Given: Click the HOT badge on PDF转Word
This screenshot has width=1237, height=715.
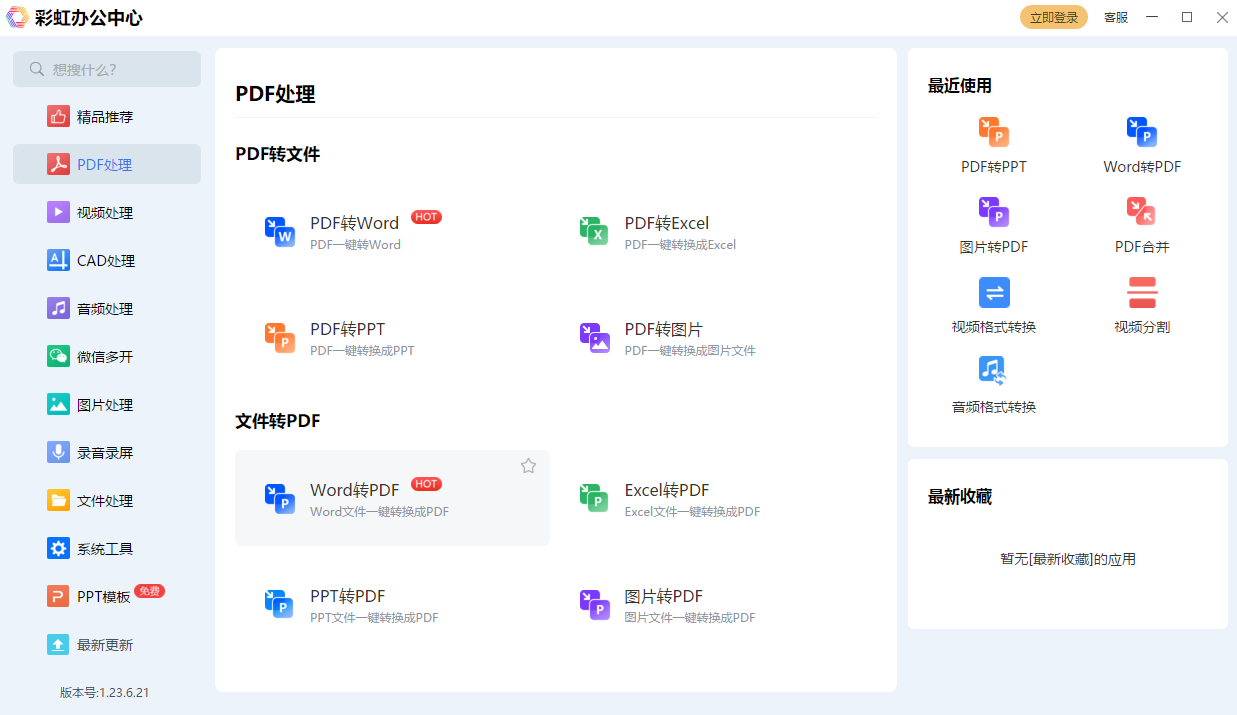Looking at the screenshot, I should point(426,217).
